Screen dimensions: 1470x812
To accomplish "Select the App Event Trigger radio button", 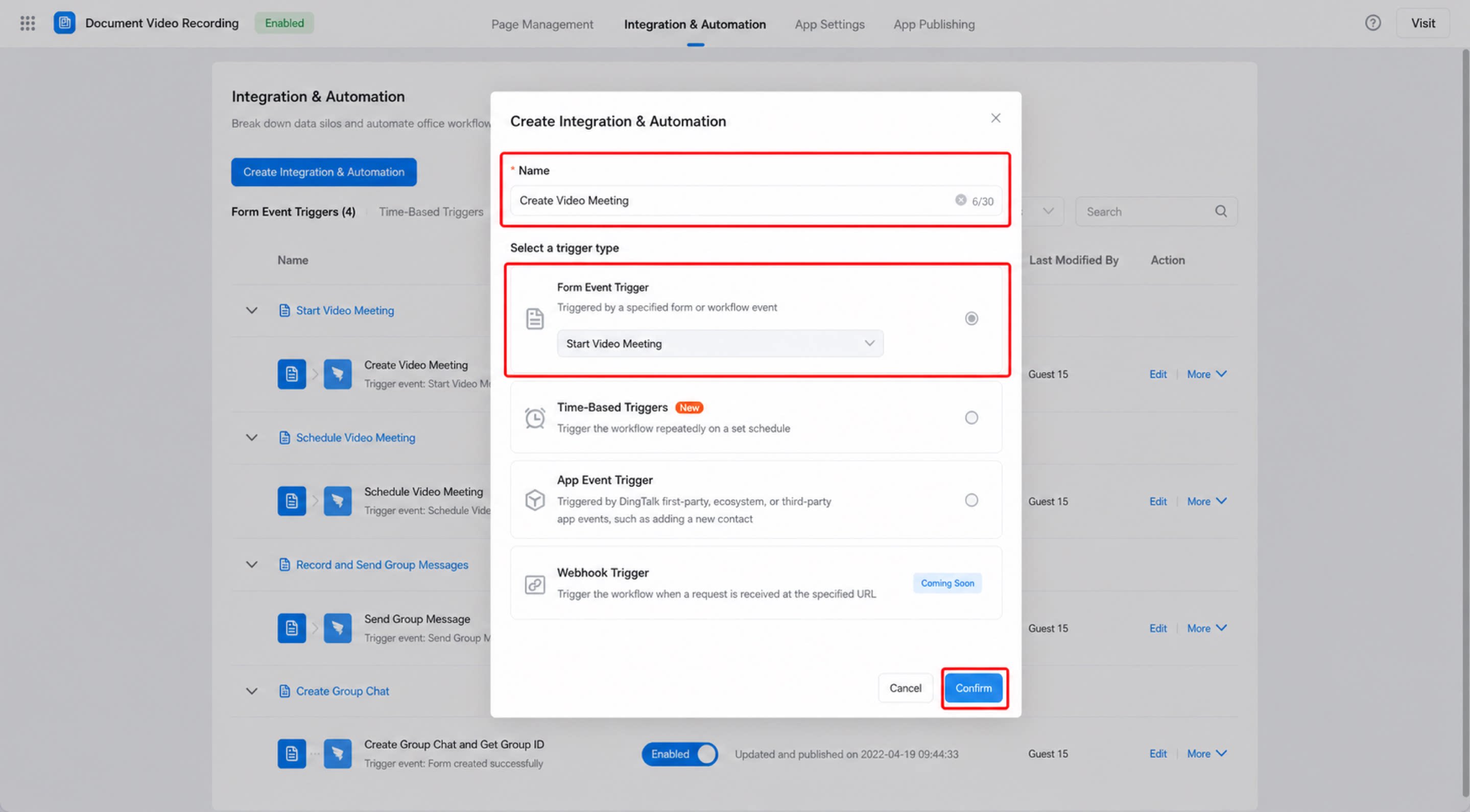I will coord(971,500).
